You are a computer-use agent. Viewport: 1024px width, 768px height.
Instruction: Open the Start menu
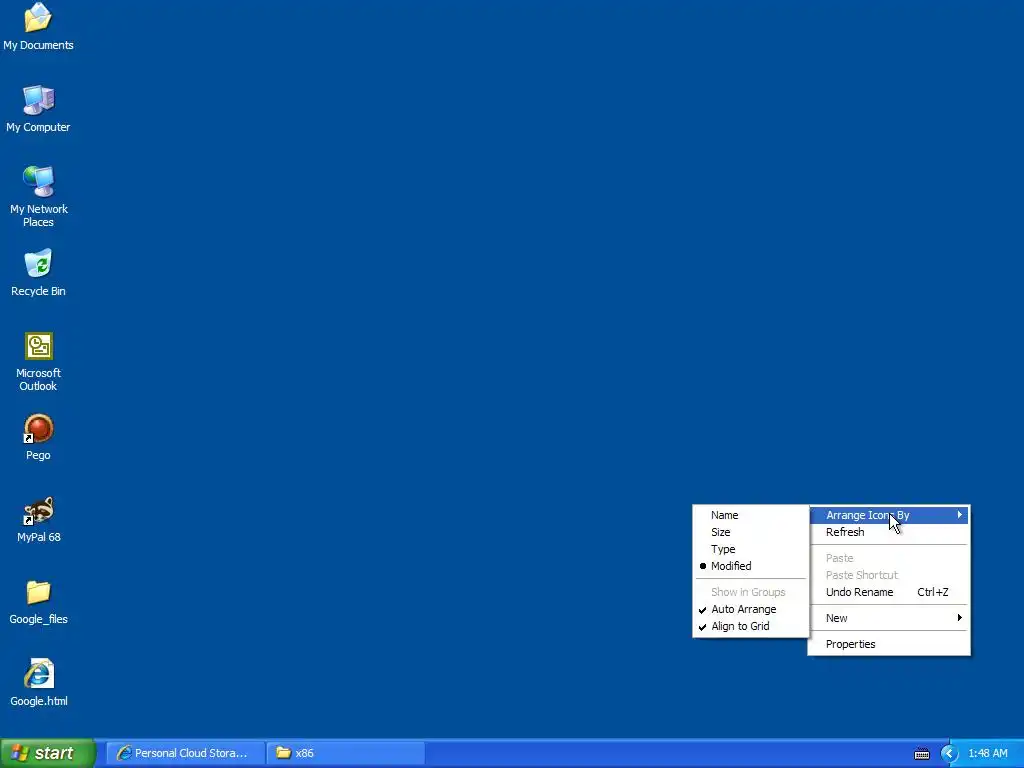(x=47, y=753)
